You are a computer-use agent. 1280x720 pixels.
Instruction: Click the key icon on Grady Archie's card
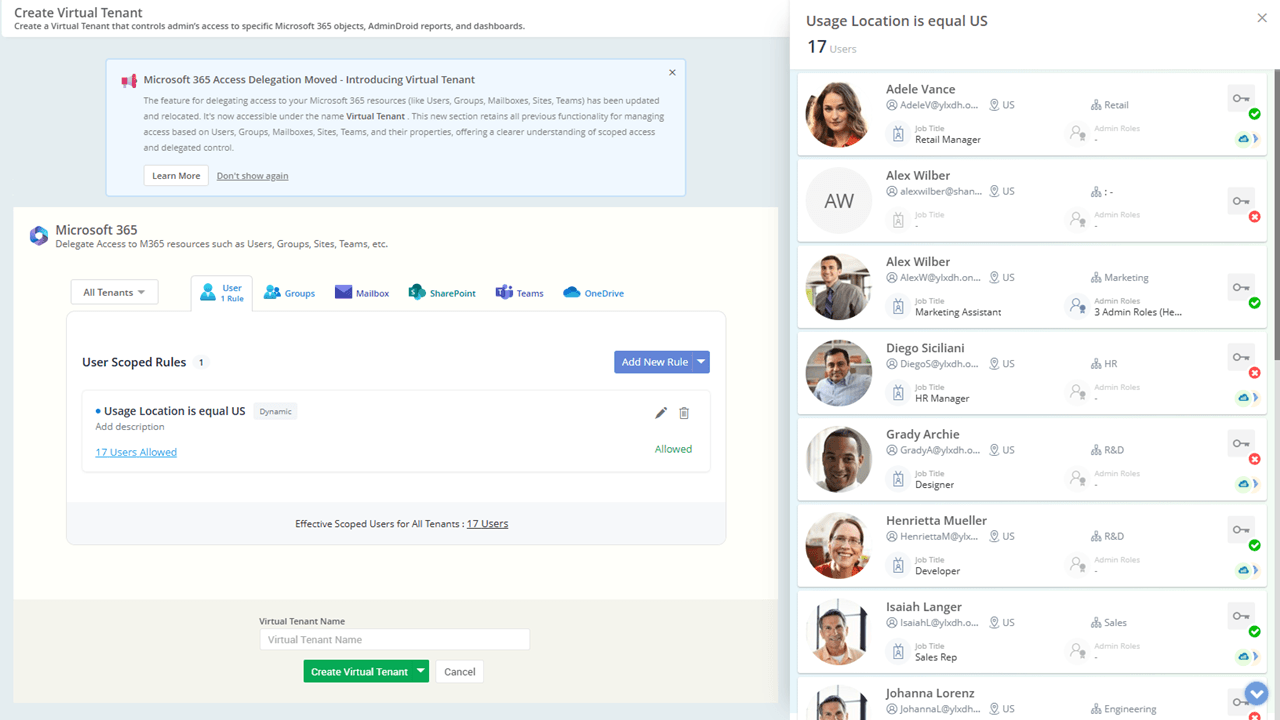pyautogui.click(x=1241, y=443)
